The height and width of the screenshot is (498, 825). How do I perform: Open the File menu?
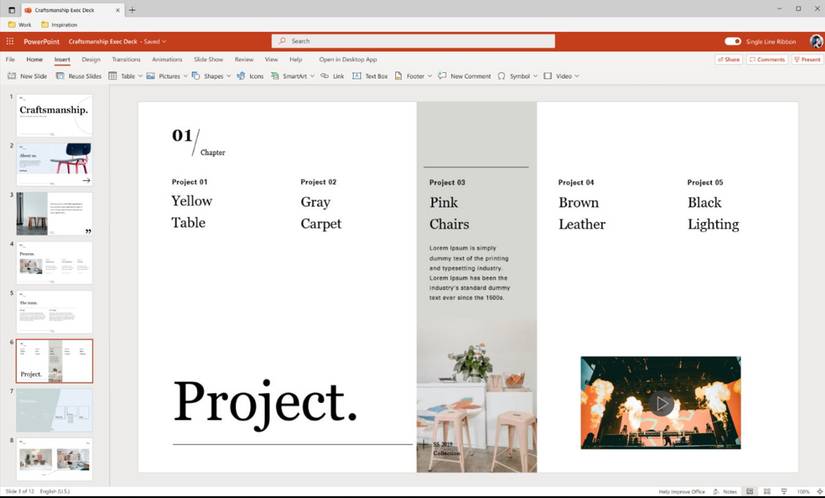[x=10, y=59]
